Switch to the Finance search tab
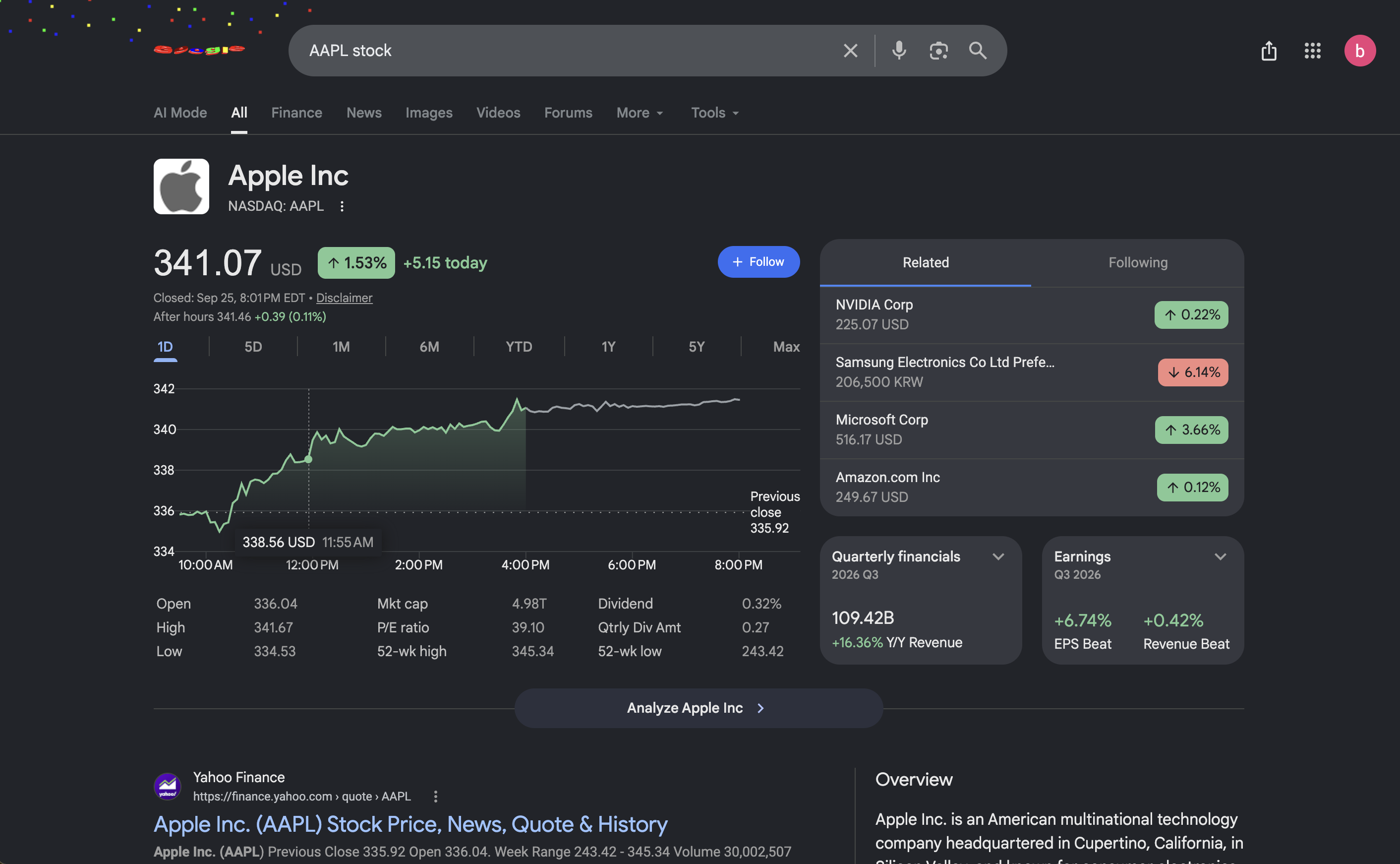 pos(296,113)
